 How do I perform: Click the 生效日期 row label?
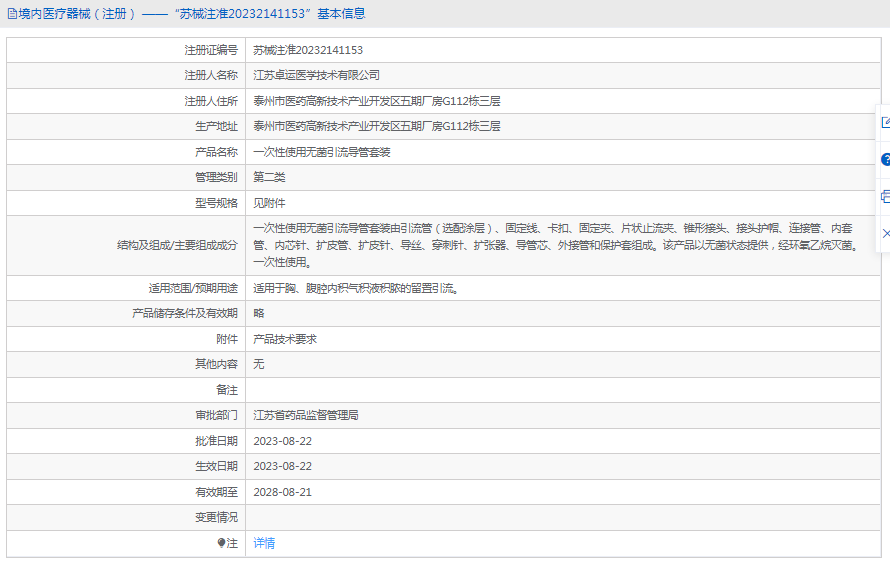click(x=216, y=466)
